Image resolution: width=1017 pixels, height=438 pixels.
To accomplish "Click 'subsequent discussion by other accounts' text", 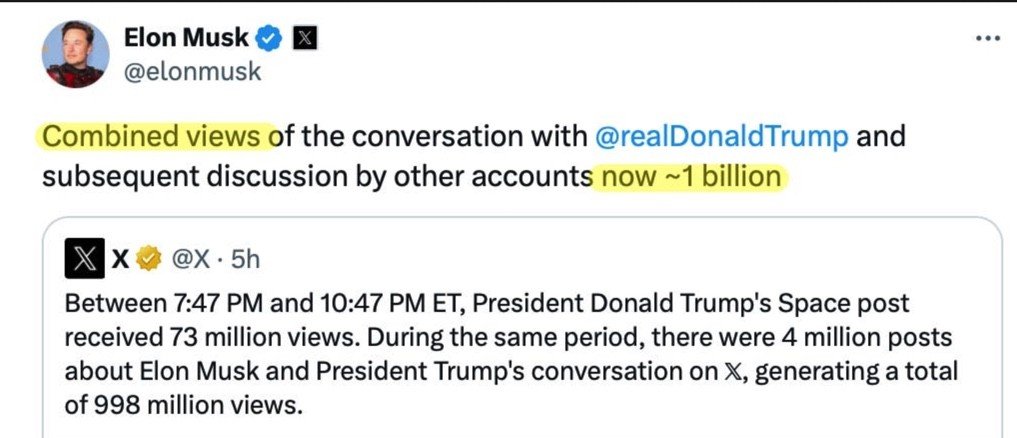I will (x=317, y=176).
